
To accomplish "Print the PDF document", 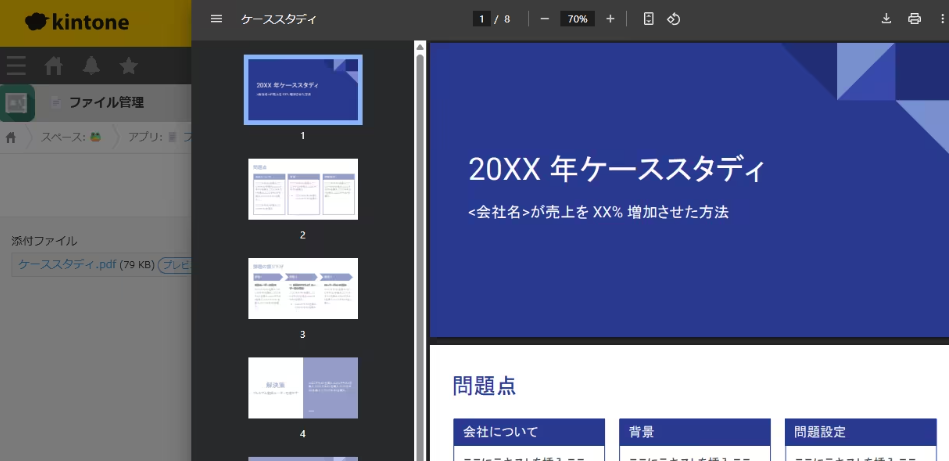I will click(914, 19).
